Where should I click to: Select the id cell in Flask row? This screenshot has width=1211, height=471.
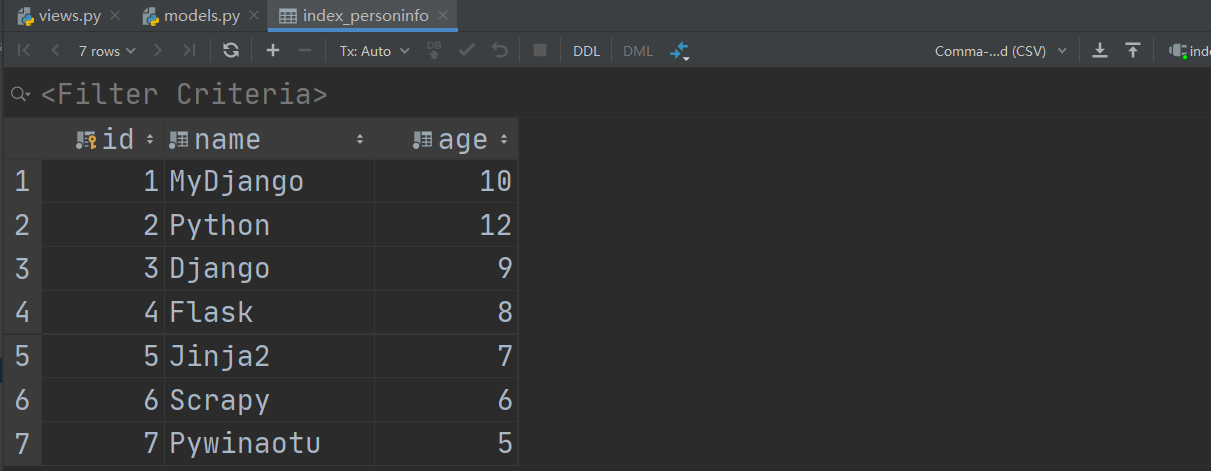tap(103, 312)
